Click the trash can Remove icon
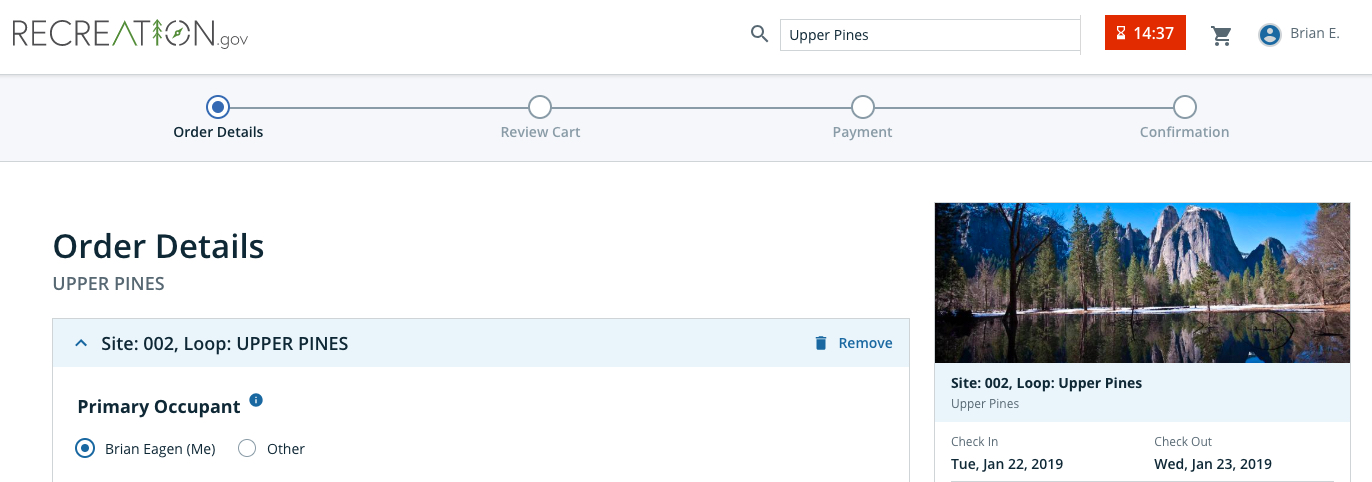 pos(821,343)
